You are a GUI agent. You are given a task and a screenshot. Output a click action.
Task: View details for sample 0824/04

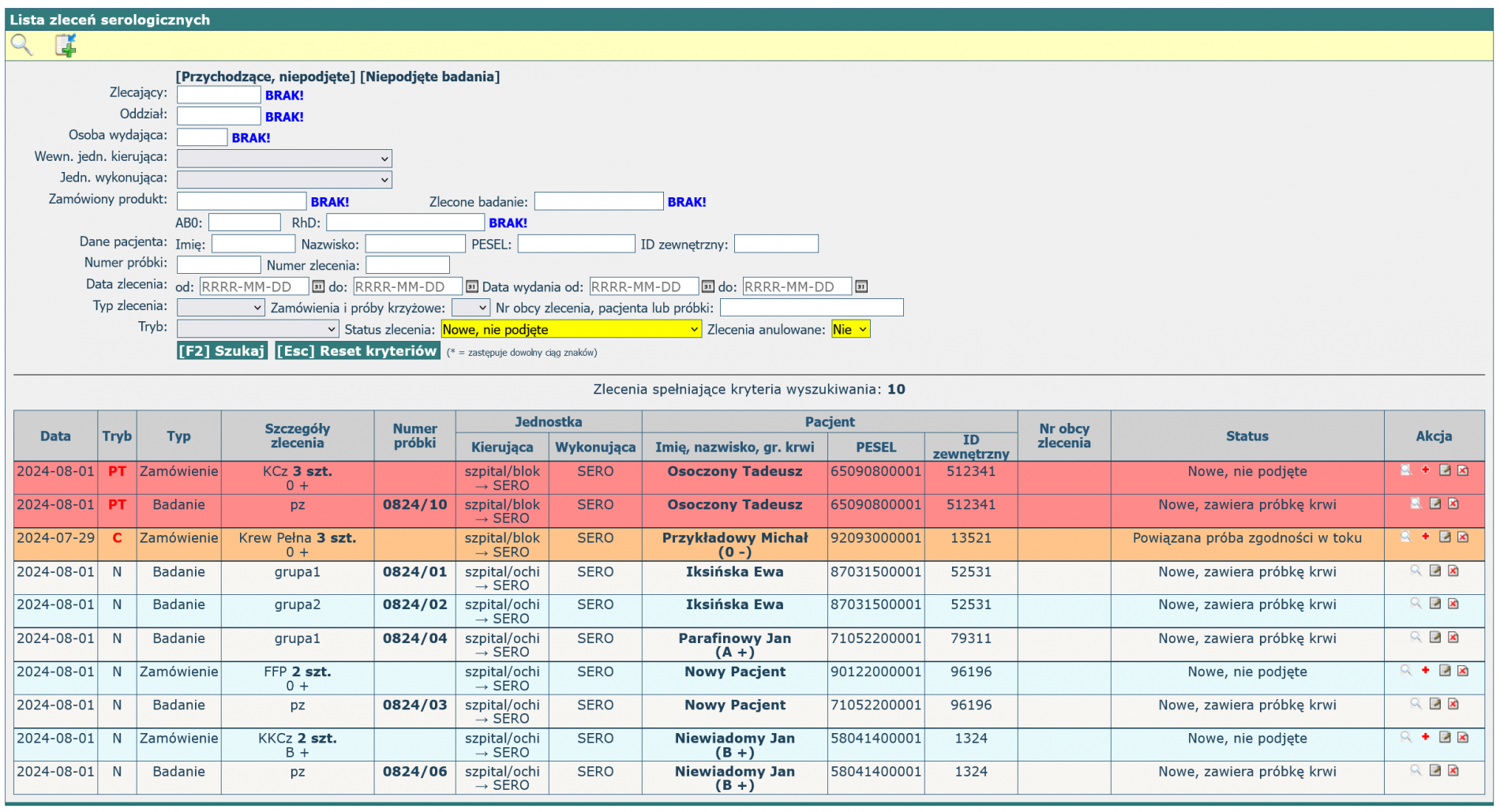coord(1416,638)
